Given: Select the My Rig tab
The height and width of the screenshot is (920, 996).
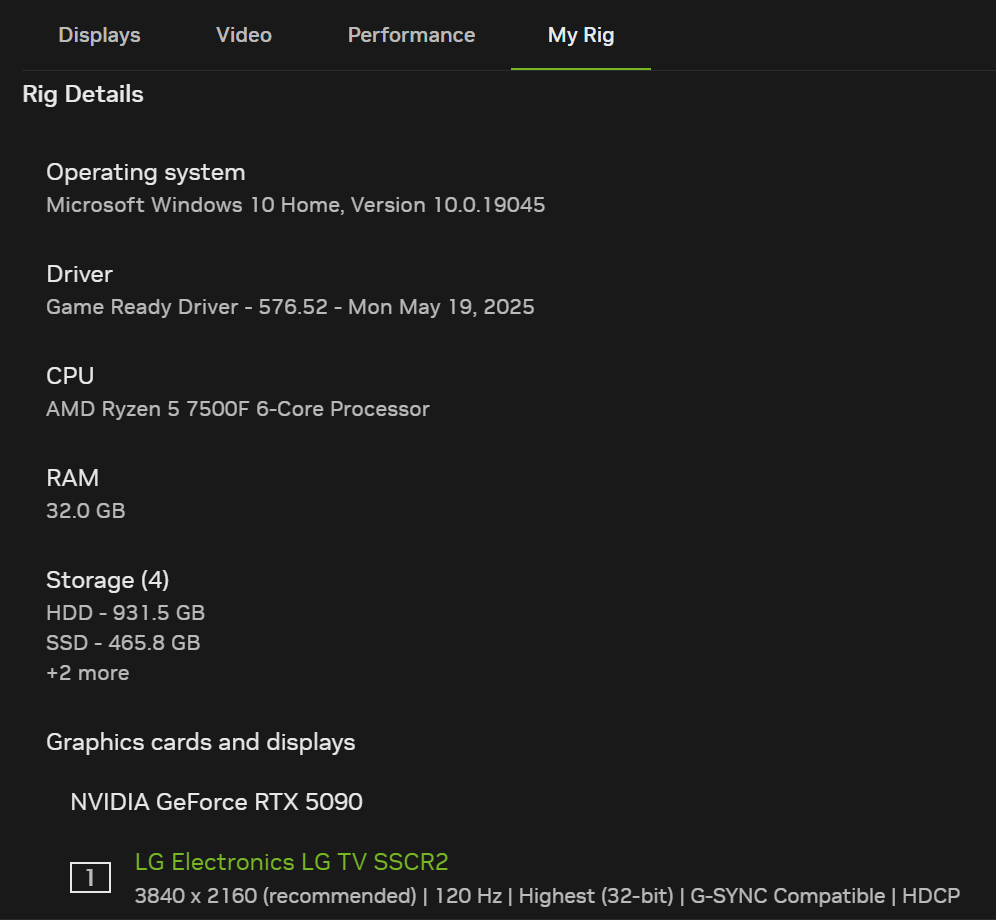Looking at the screenshot, I should [x=581, y=35].
